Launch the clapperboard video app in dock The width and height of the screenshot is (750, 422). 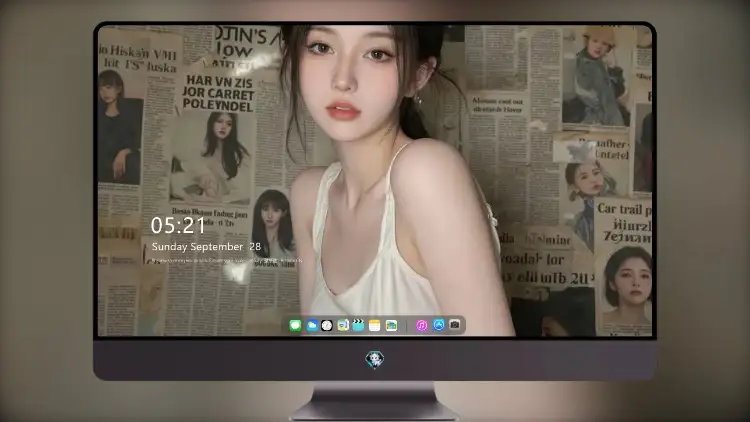[x=358, y=325]
